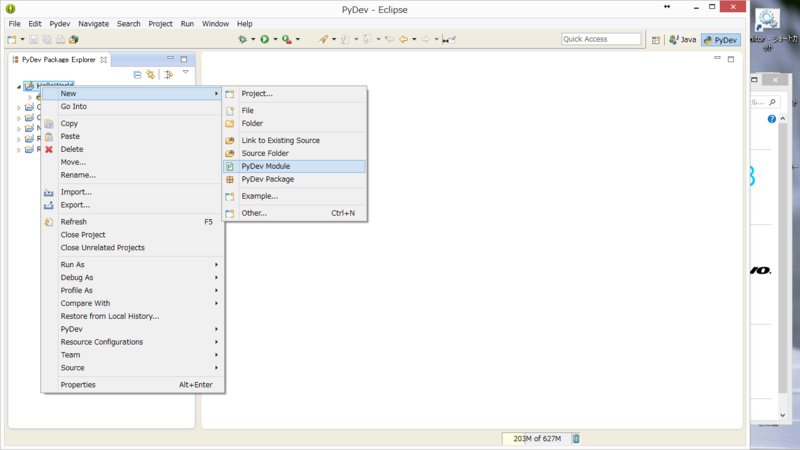The image size is (800, 450).
Task: Click the Open Perspective icon
Action: pos(656,40)
